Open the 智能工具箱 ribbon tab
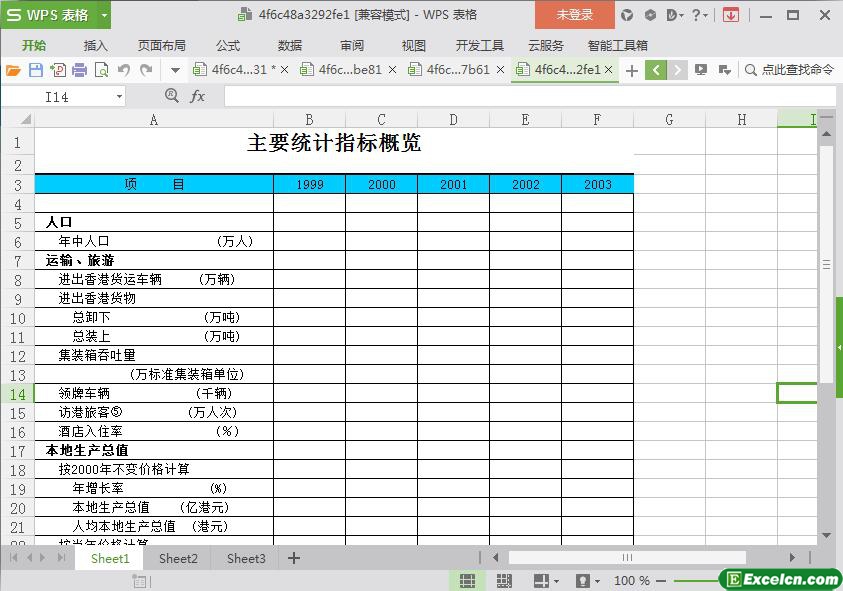This screenshot has width=843, height=591. (617, 45)
